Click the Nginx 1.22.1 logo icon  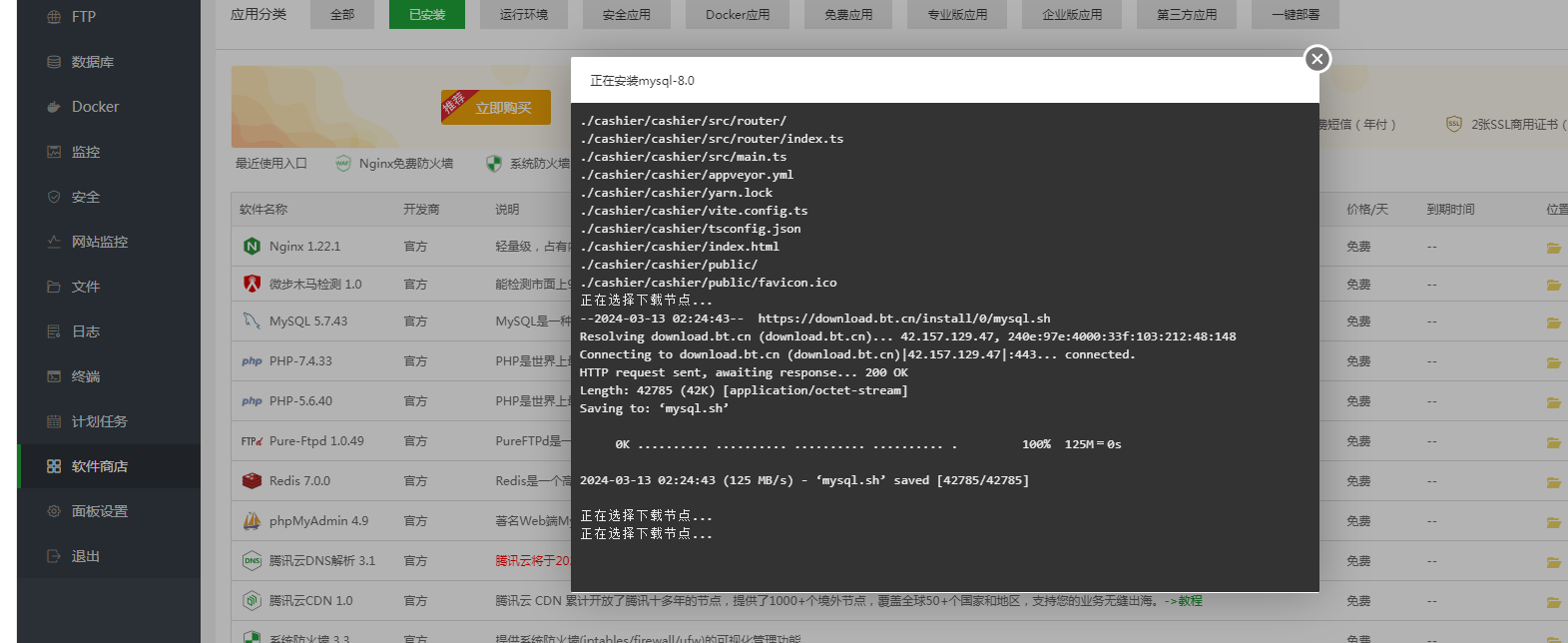coord(252,247)
